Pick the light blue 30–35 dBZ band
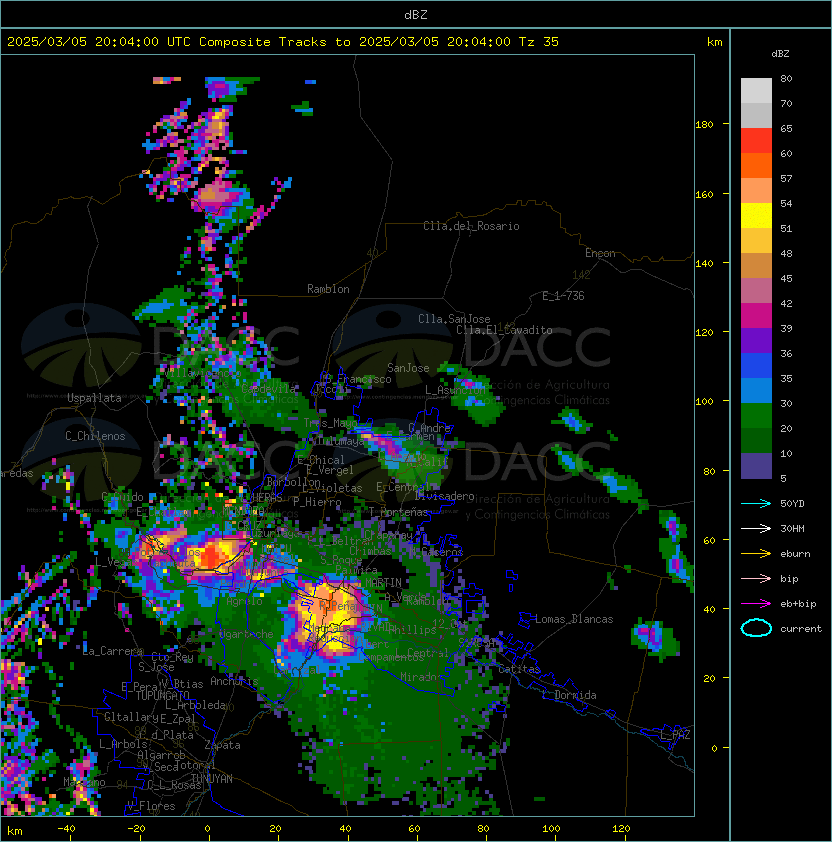The image size is (832, 842). (x=756, y=390)
